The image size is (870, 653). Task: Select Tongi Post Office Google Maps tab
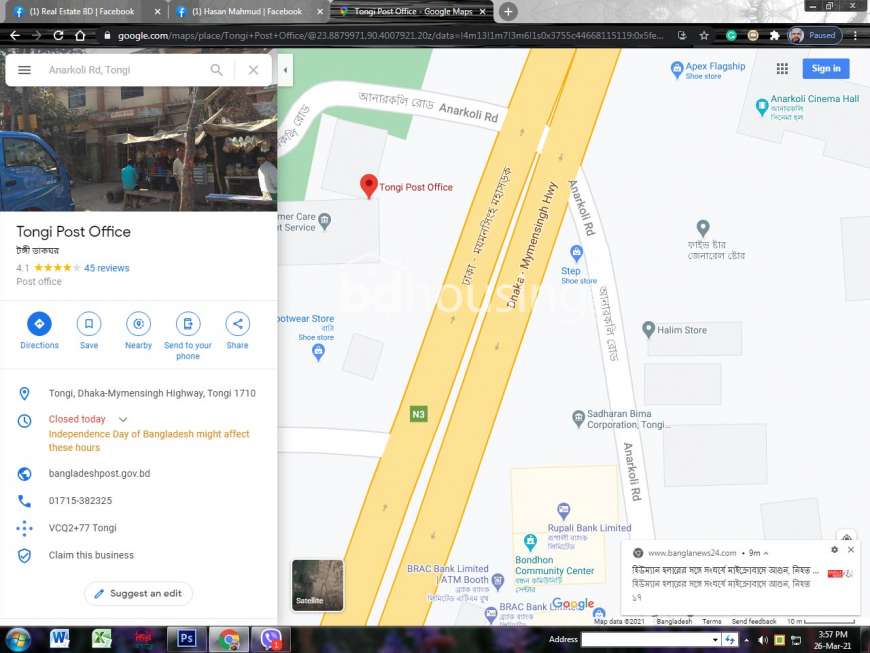(411, 12)
